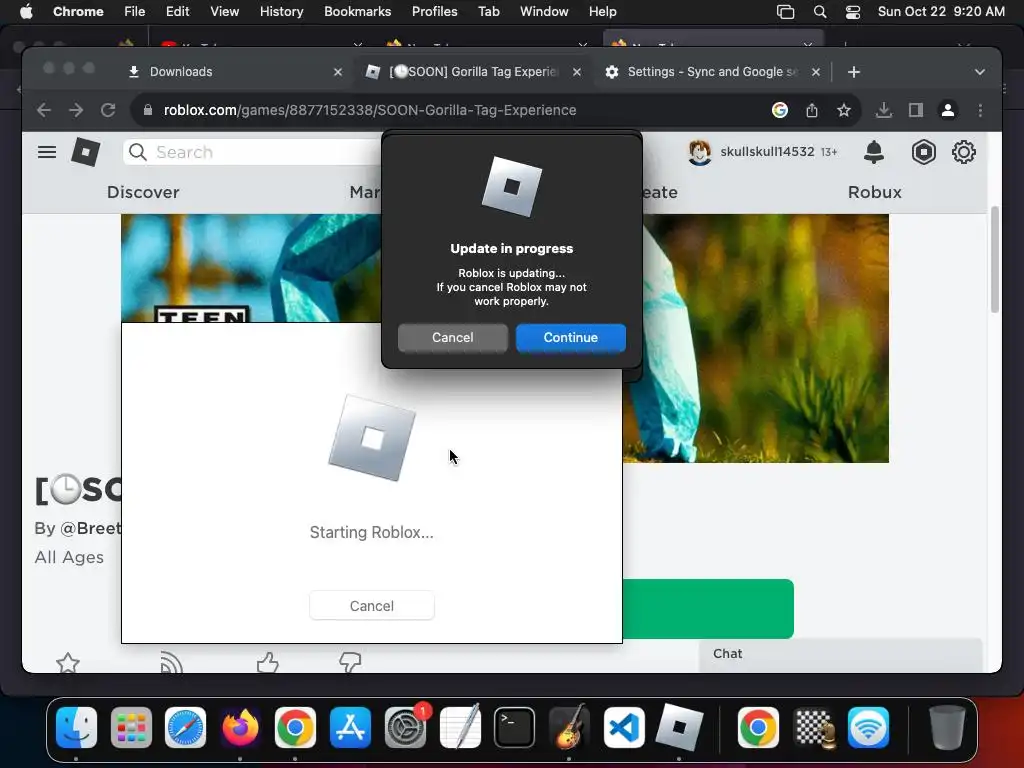The width and height of the screenshot is (1024, 768).
Task: Open Launchpad from the Dock
Action: coord(131,727)
